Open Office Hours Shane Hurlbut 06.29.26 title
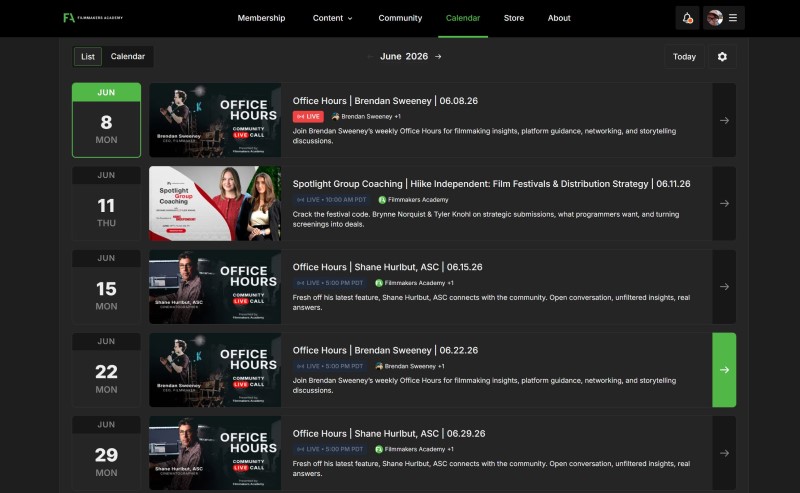800x493 pixels. point(389,433)
